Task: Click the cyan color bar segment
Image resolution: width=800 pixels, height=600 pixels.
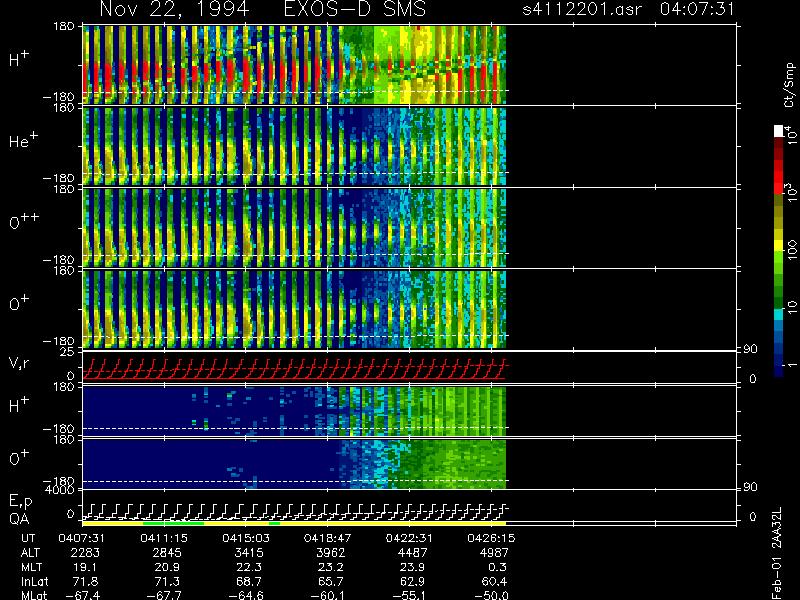Action: (x=778, y=315)
